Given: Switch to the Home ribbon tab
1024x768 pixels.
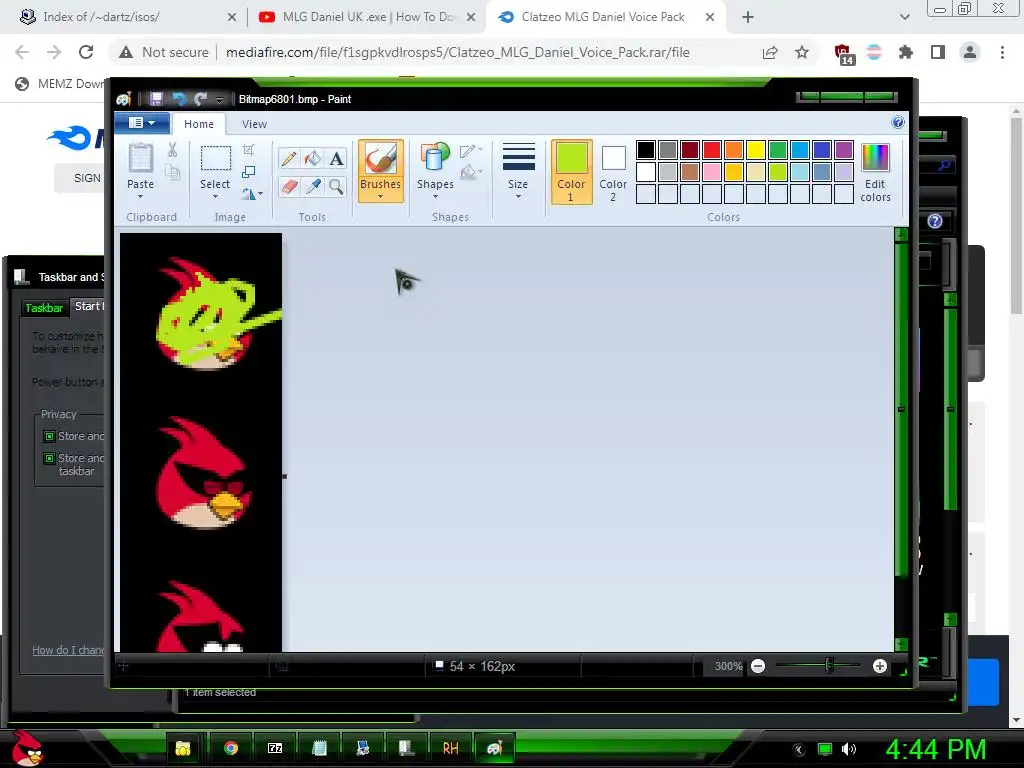Looking at the screenshot, I should pos(199,123).
